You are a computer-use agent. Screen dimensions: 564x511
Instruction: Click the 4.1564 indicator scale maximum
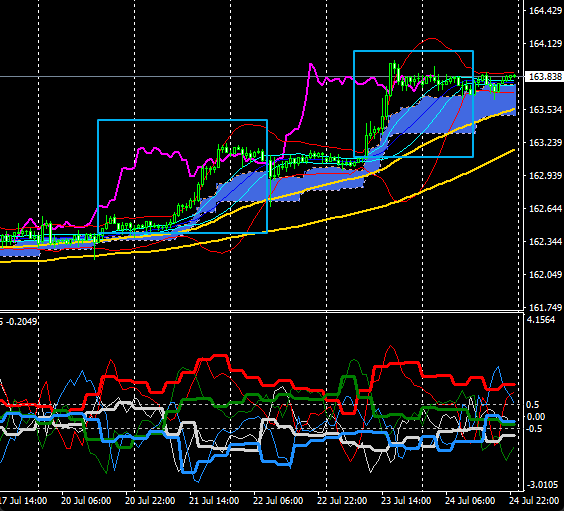540,320
